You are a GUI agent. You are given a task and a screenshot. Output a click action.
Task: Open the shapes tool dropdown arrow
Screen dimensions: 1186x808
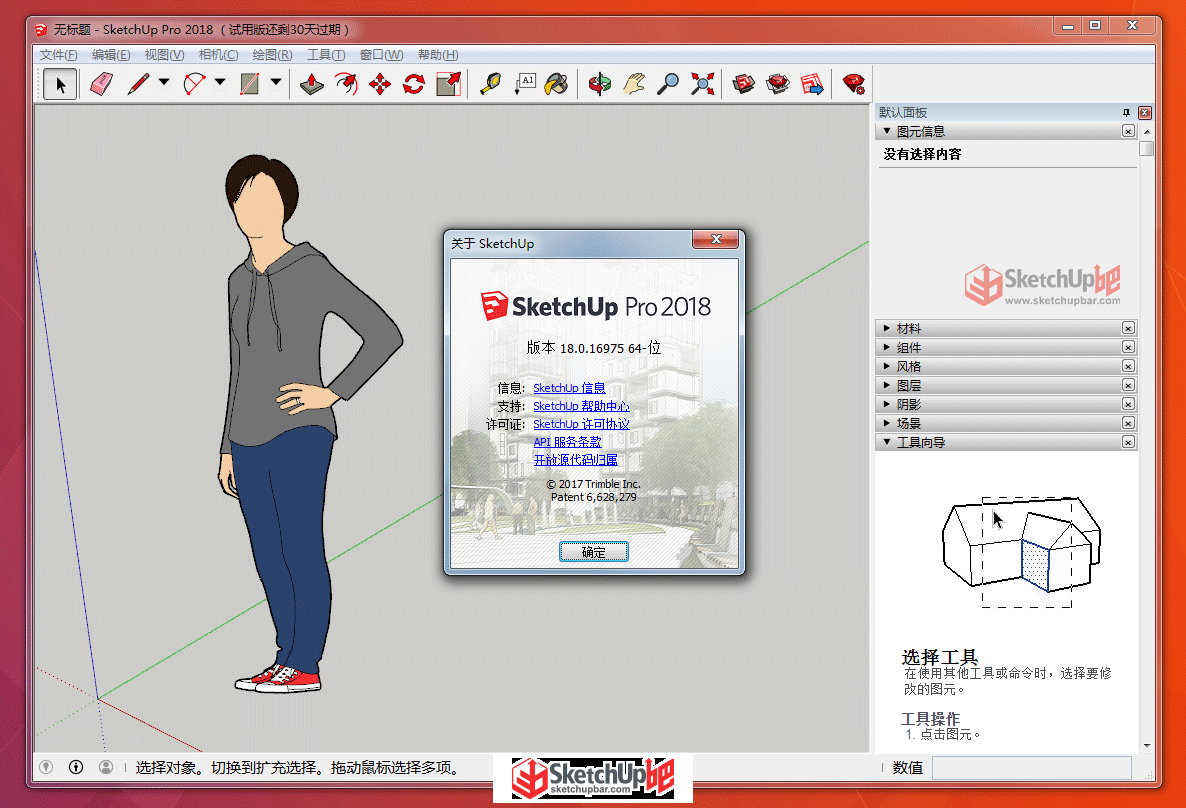coord(276,82)
